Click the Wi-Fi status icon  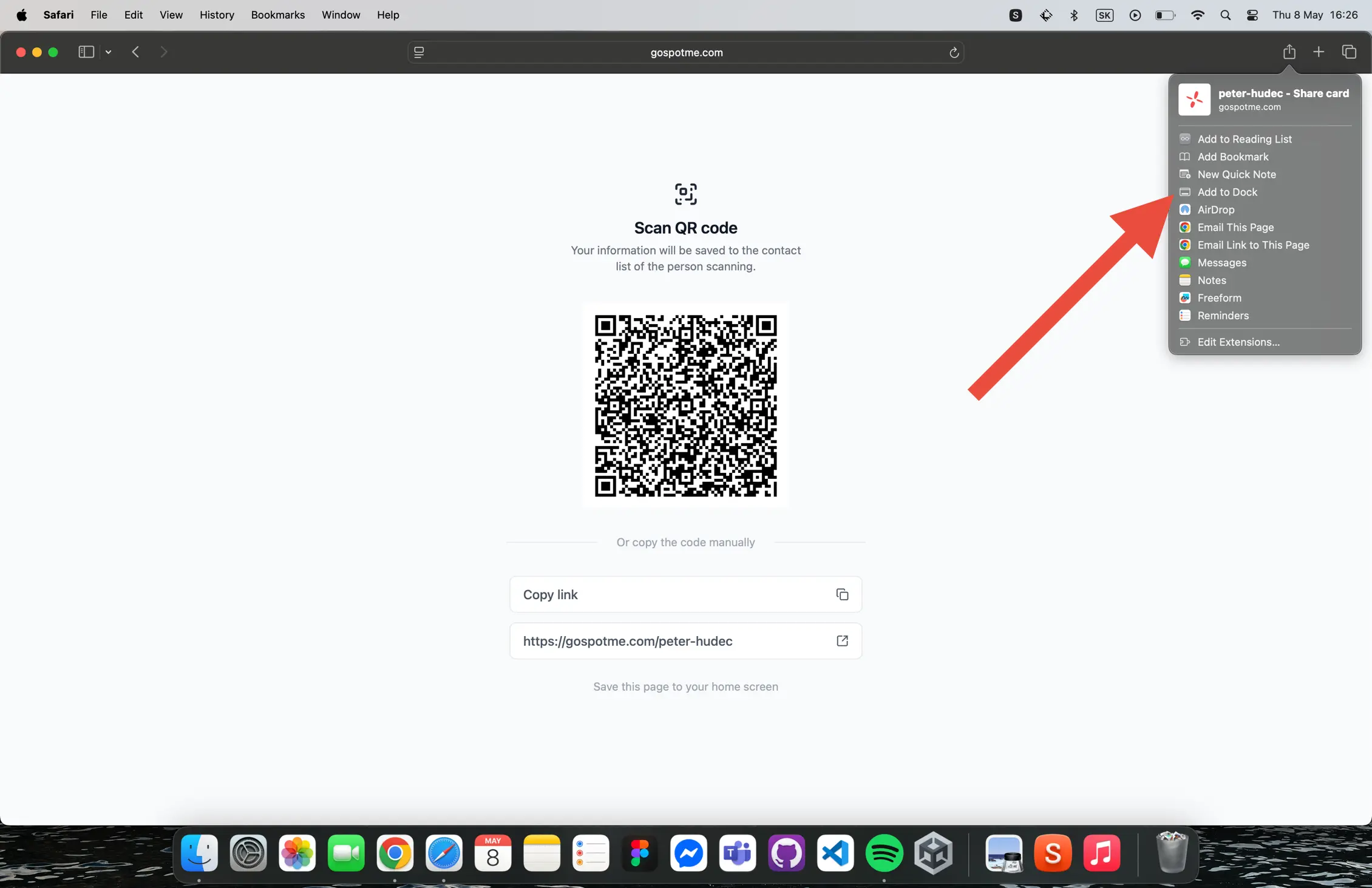(1198, 15)
